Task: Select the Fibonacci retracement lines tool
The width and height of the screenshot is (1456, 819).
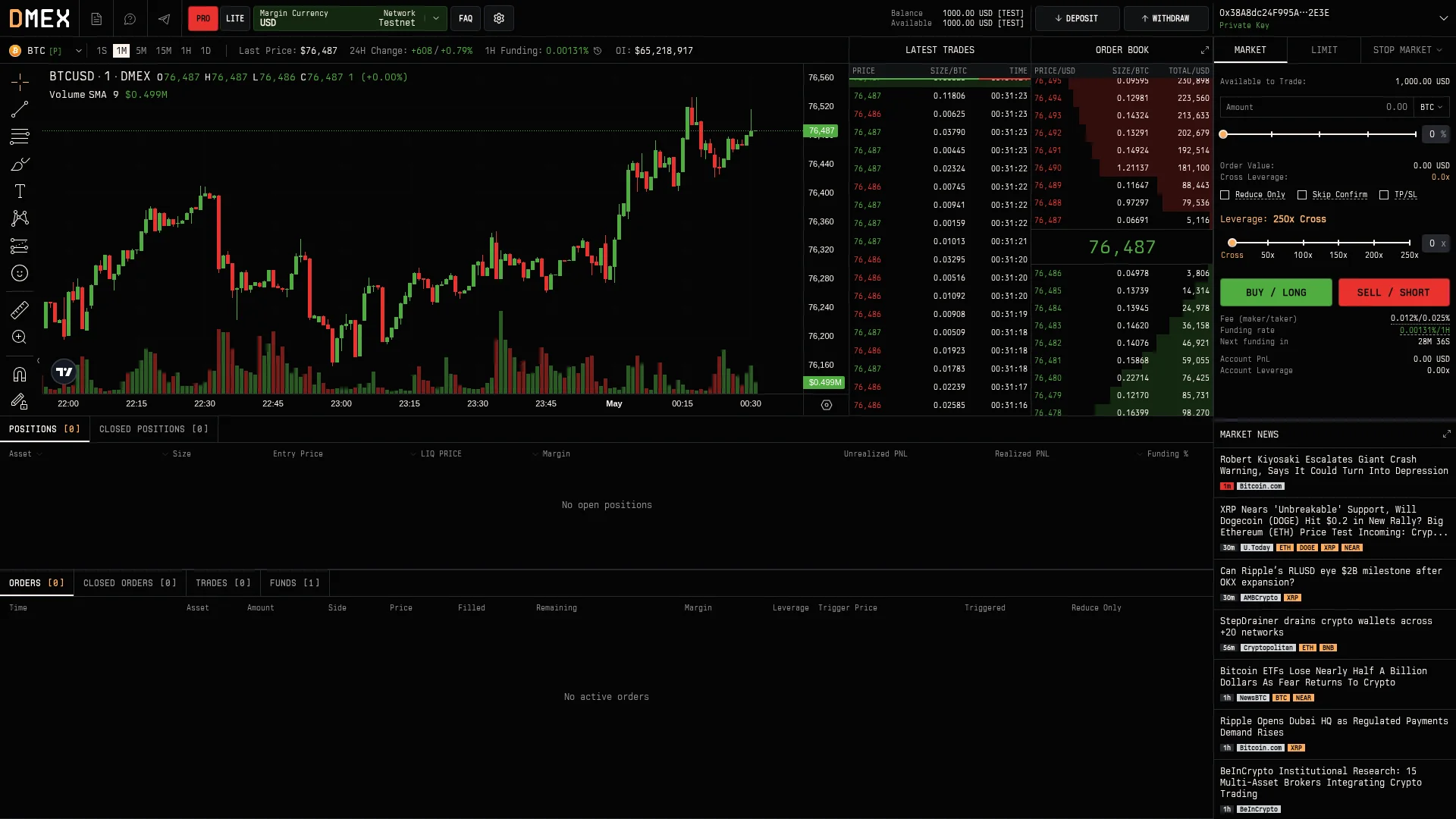Action: click(20, 136)
